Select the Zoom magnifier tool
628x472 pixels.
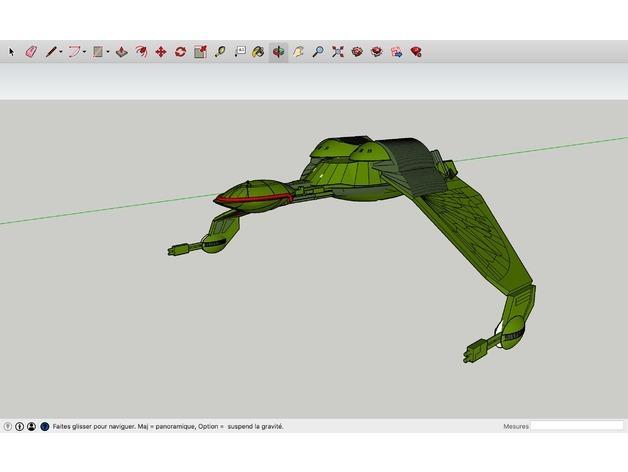(x=318, y=52)
